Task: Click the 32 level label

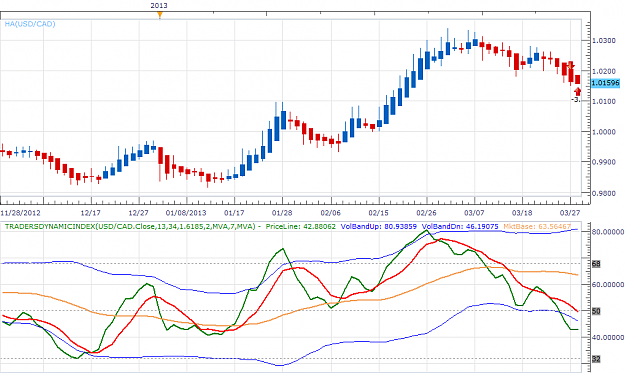Action: tap(596, 359)
